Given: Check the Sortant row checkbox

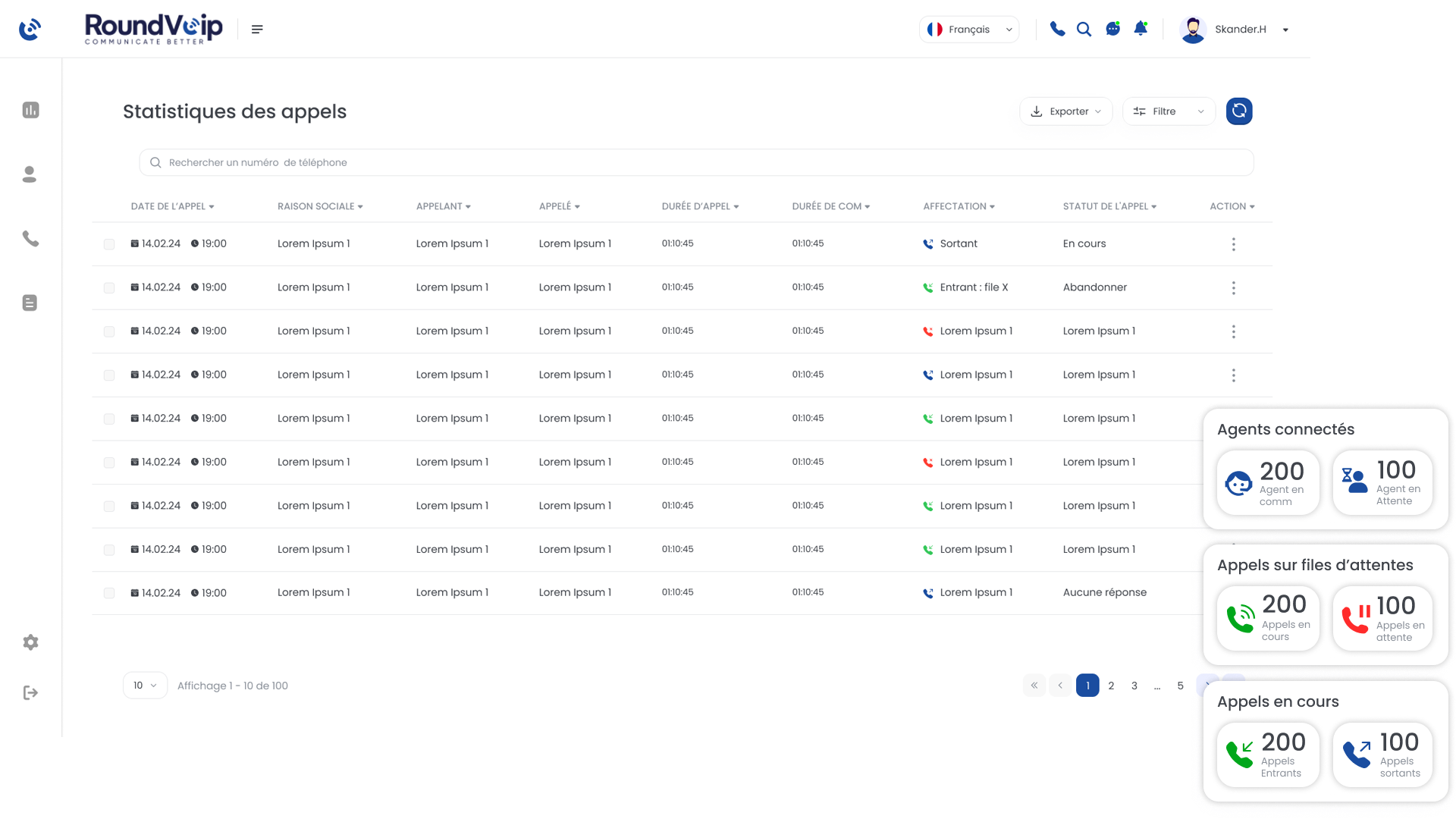Looking at the screenshot, I should pyautogui.click(x=109, y=244).
